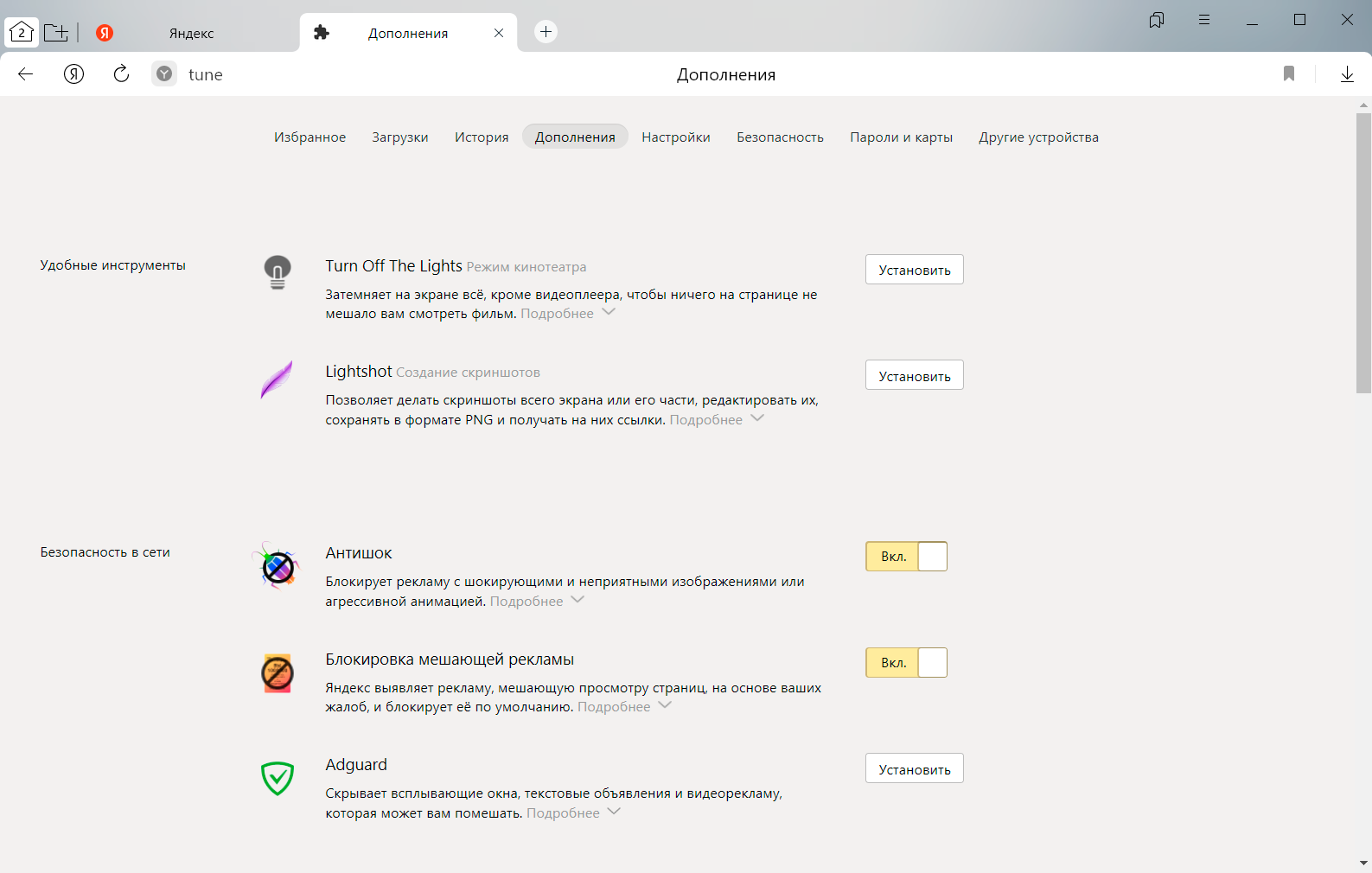Open the Другие устройства tab

pos(1038,137)
